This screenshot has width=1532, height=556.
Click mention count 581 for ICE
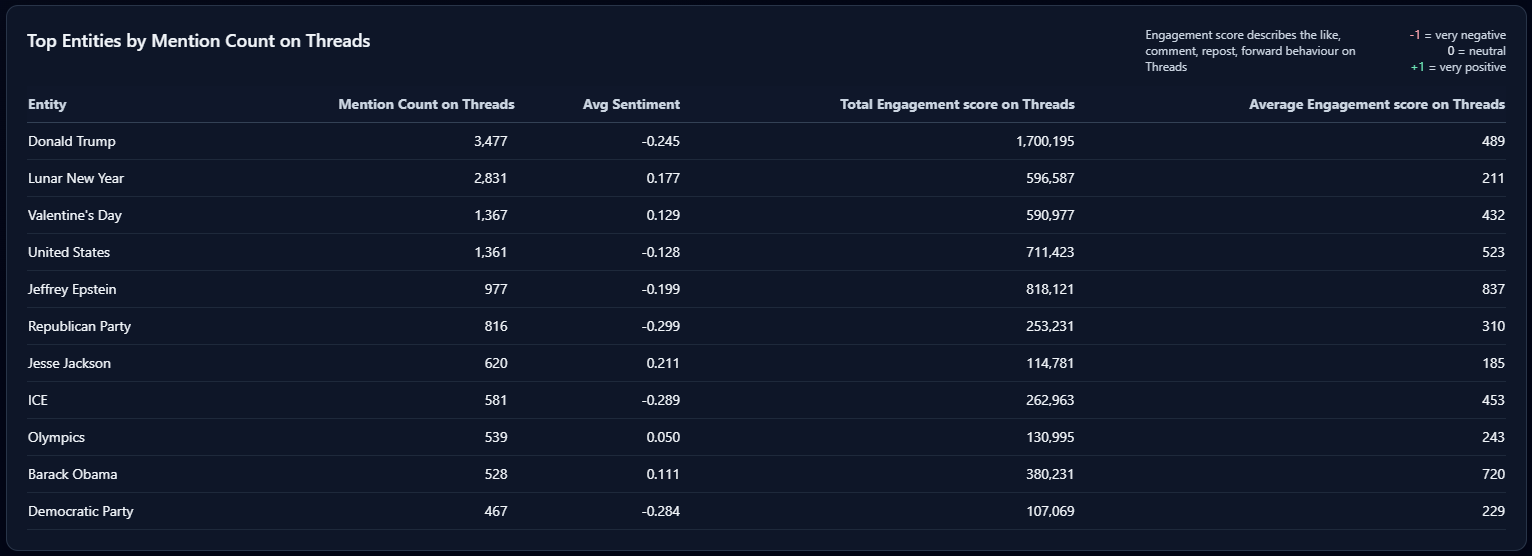pyautogui.click(x=496, y=400)
